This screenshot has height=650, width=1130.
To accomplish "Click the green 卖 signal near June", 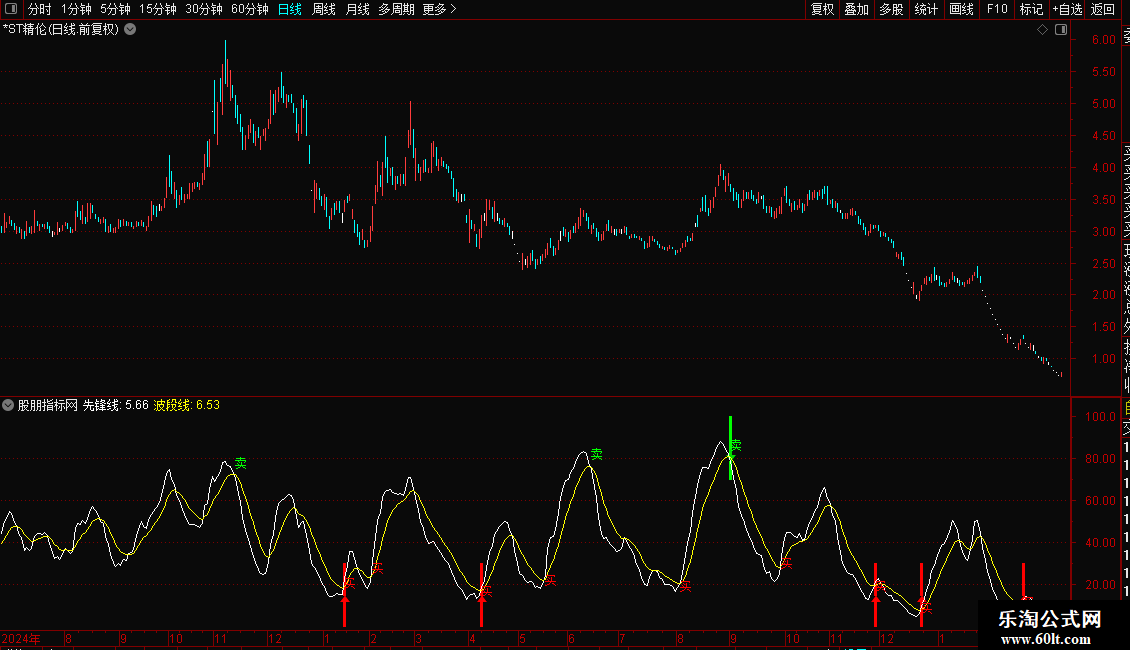I will coord(597,454).
